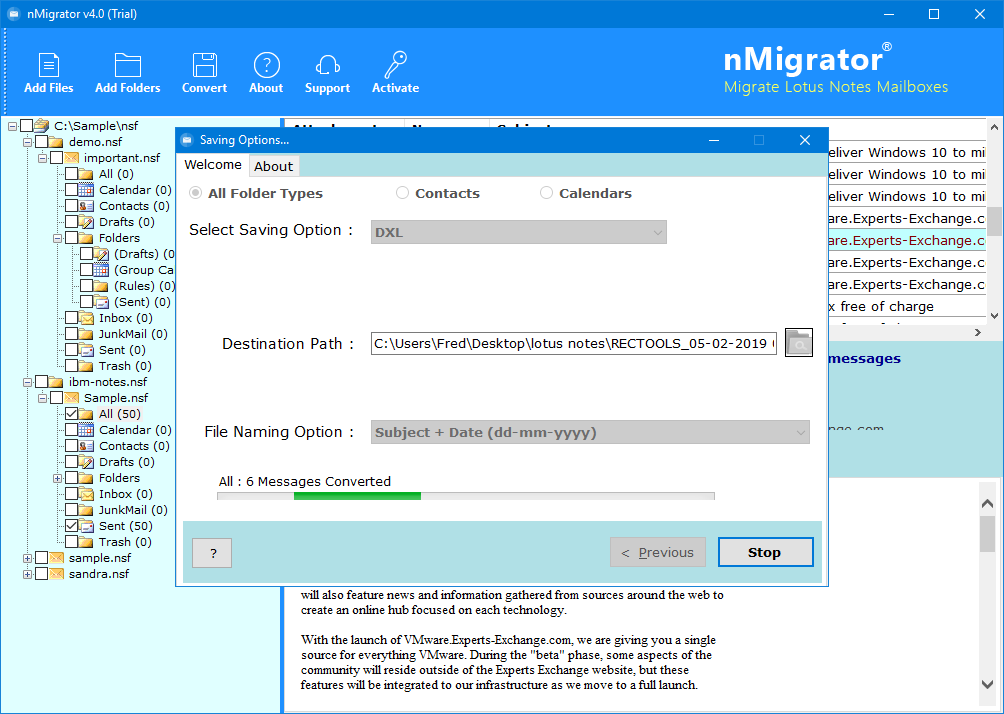Click the Calendar icon under Sample.nsf

point(86,430)
